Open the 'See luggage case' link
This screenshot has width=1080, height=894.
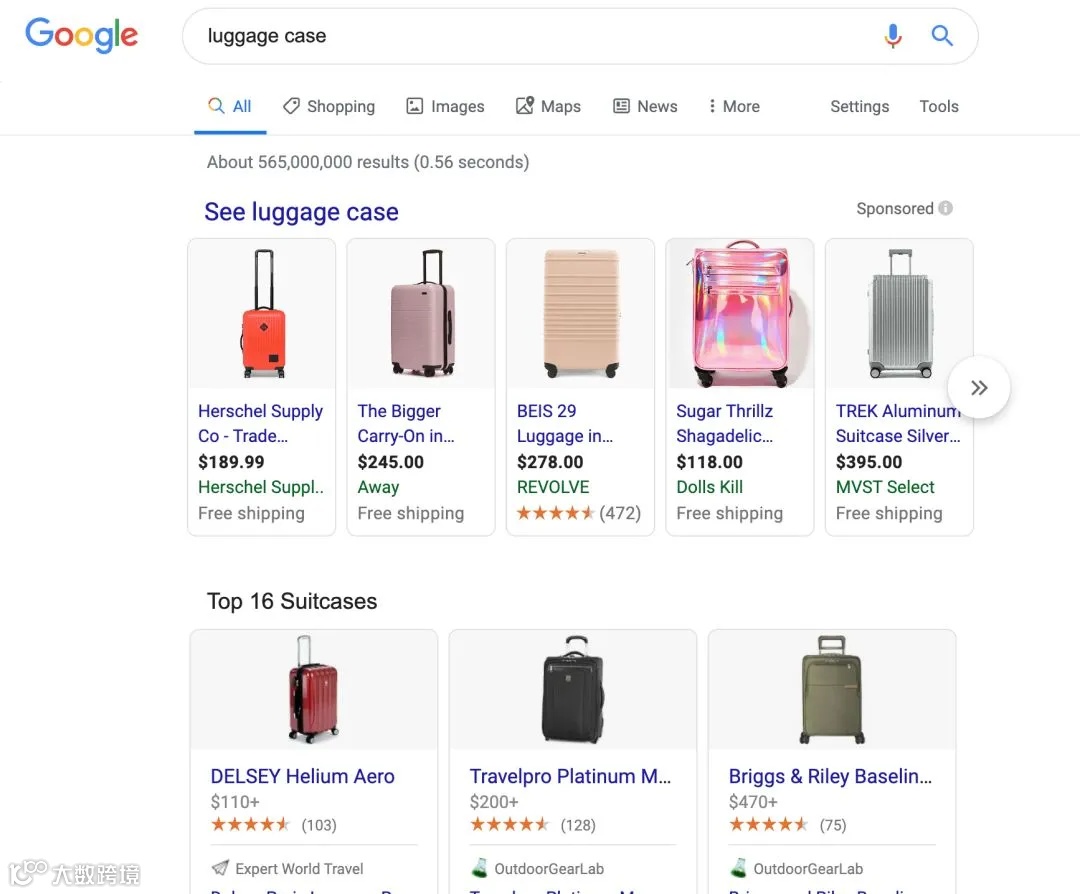pos(301,211)
